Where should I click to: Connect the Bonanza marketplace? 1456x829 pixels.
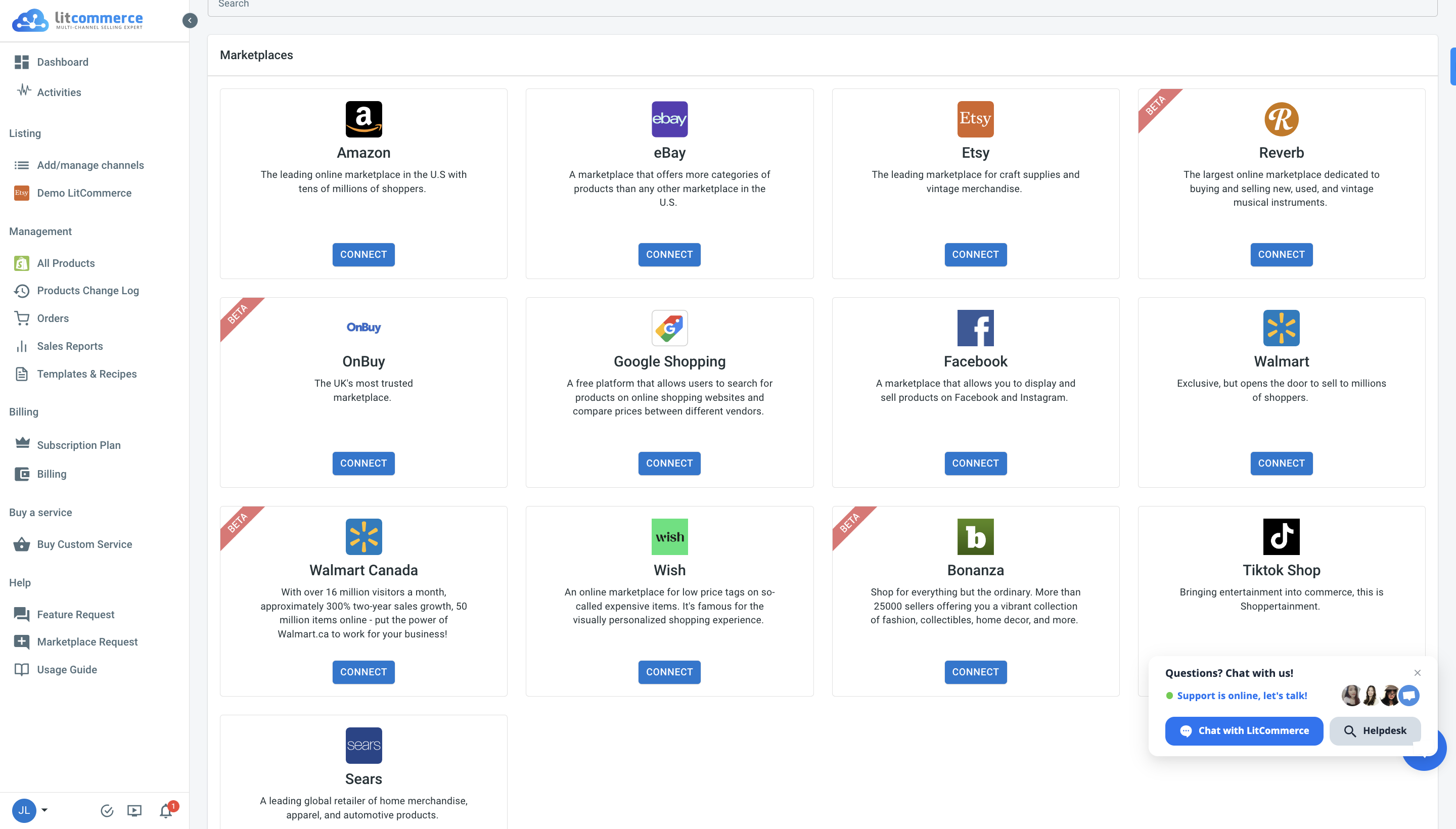coord(975,672)
